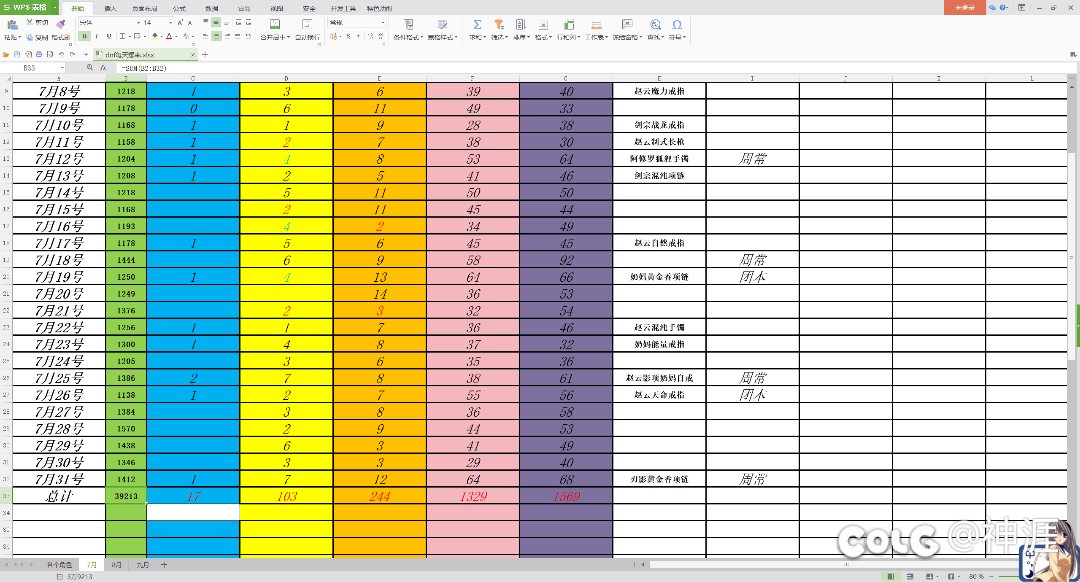Click the Filter funnel icon

pos(499,24)
